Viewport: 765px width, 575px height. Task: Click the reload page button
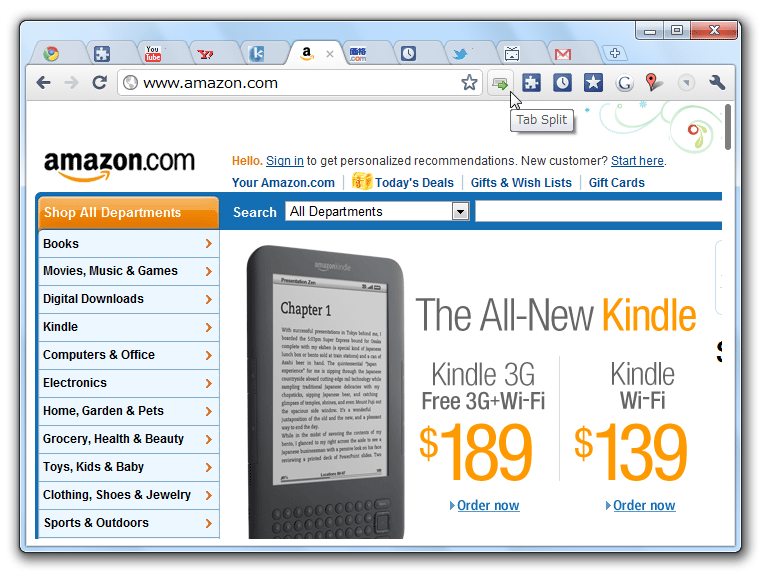[100, 82]
